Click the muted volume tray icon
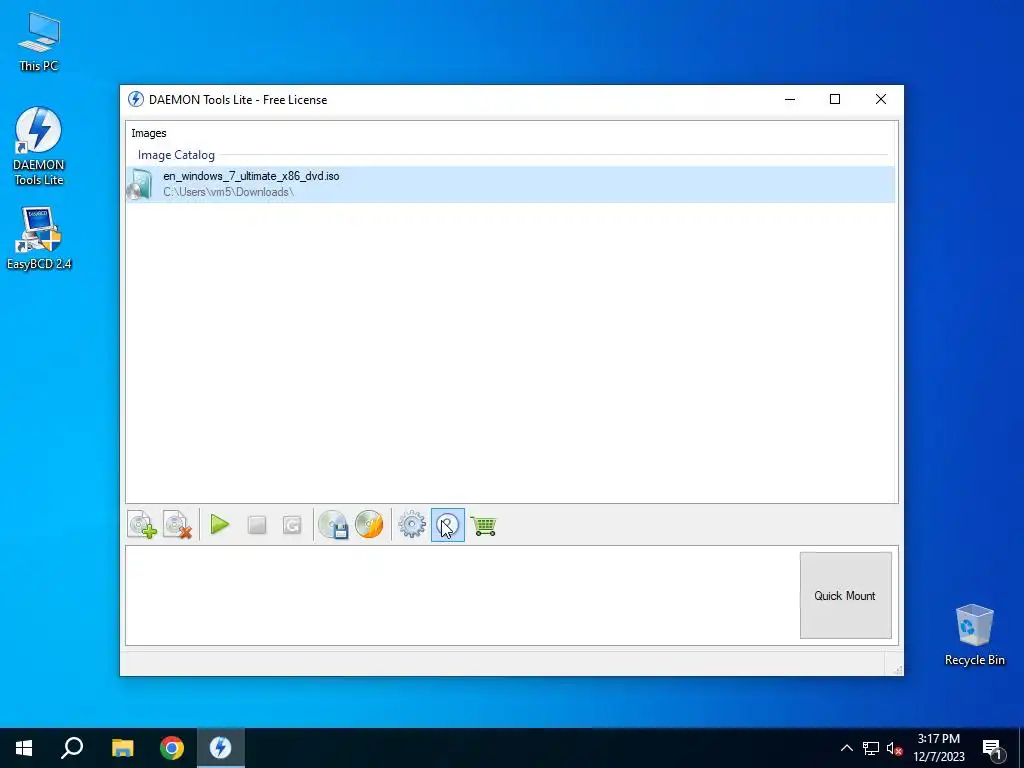This screenshot has width=1024, height=768. tap(894, 748)
